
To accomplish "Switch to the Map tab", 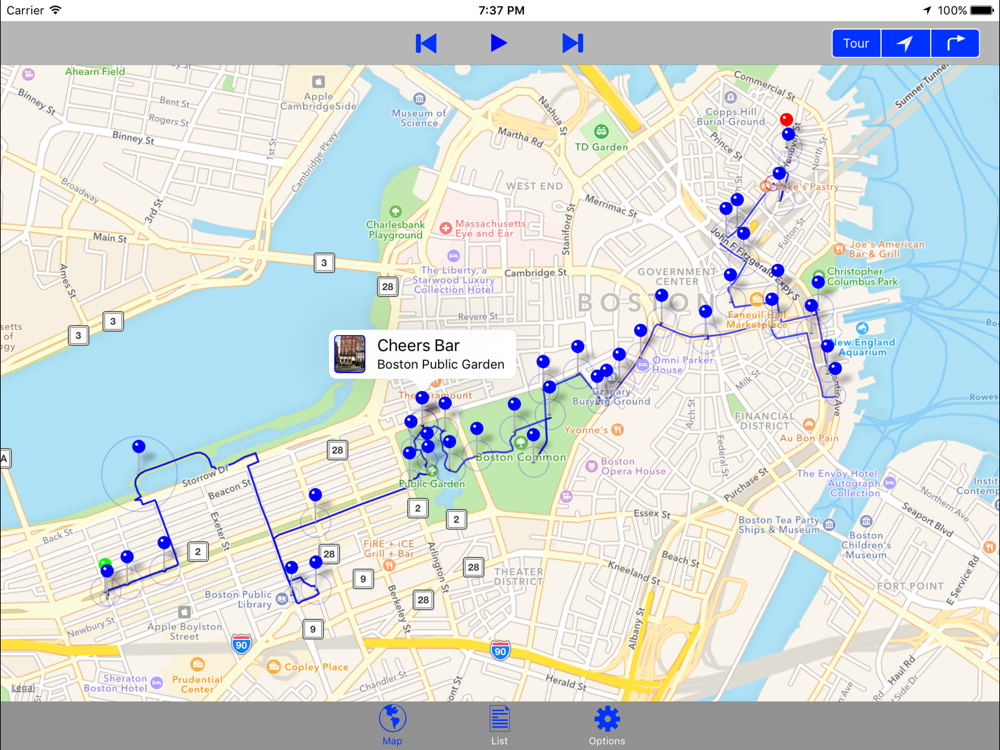I will pyautogui.click(x=392, y=725).
